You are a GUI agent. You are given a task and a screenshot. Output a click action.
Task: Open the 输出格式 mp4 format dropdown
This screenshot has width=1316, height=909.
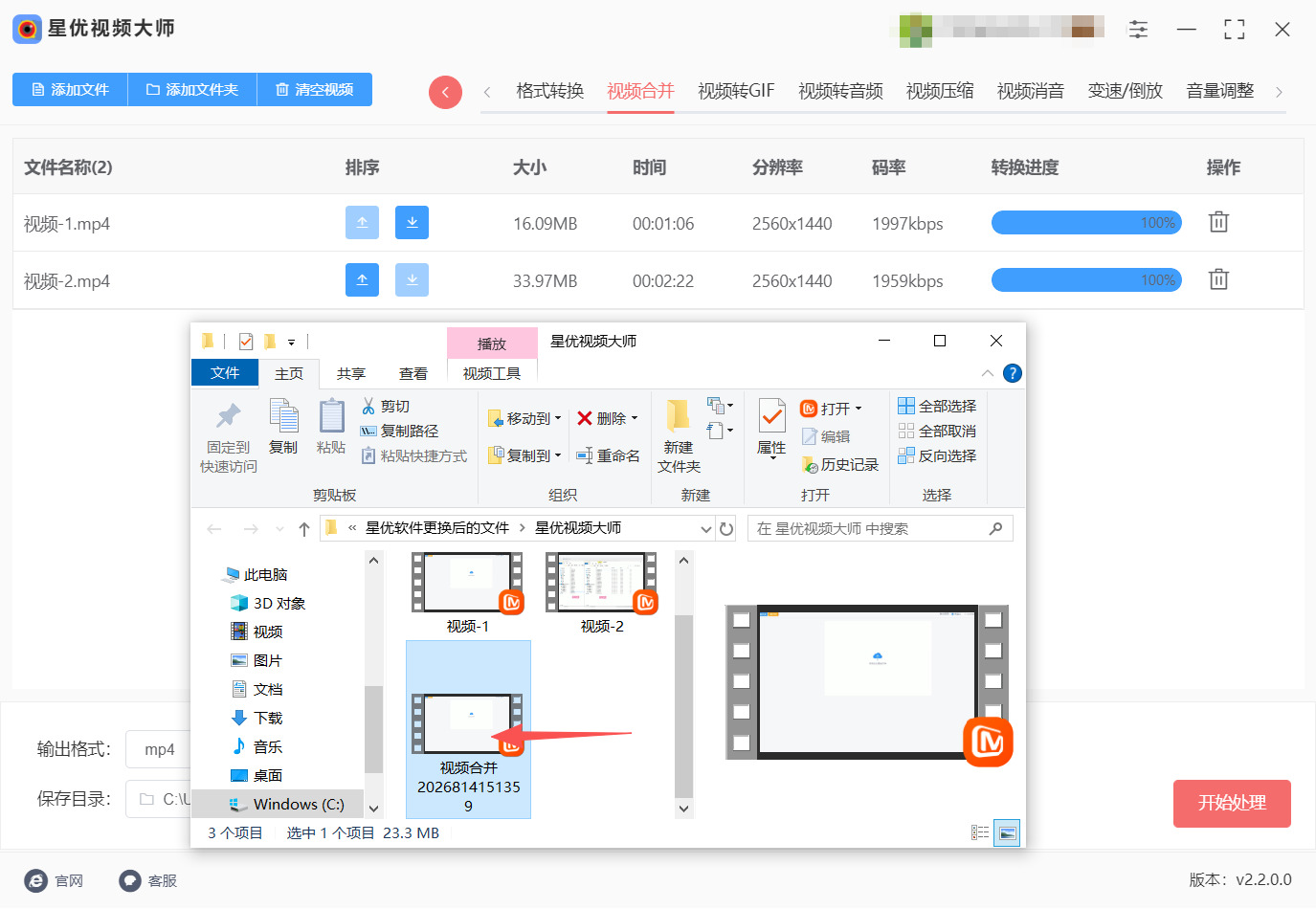pos(159,750)
